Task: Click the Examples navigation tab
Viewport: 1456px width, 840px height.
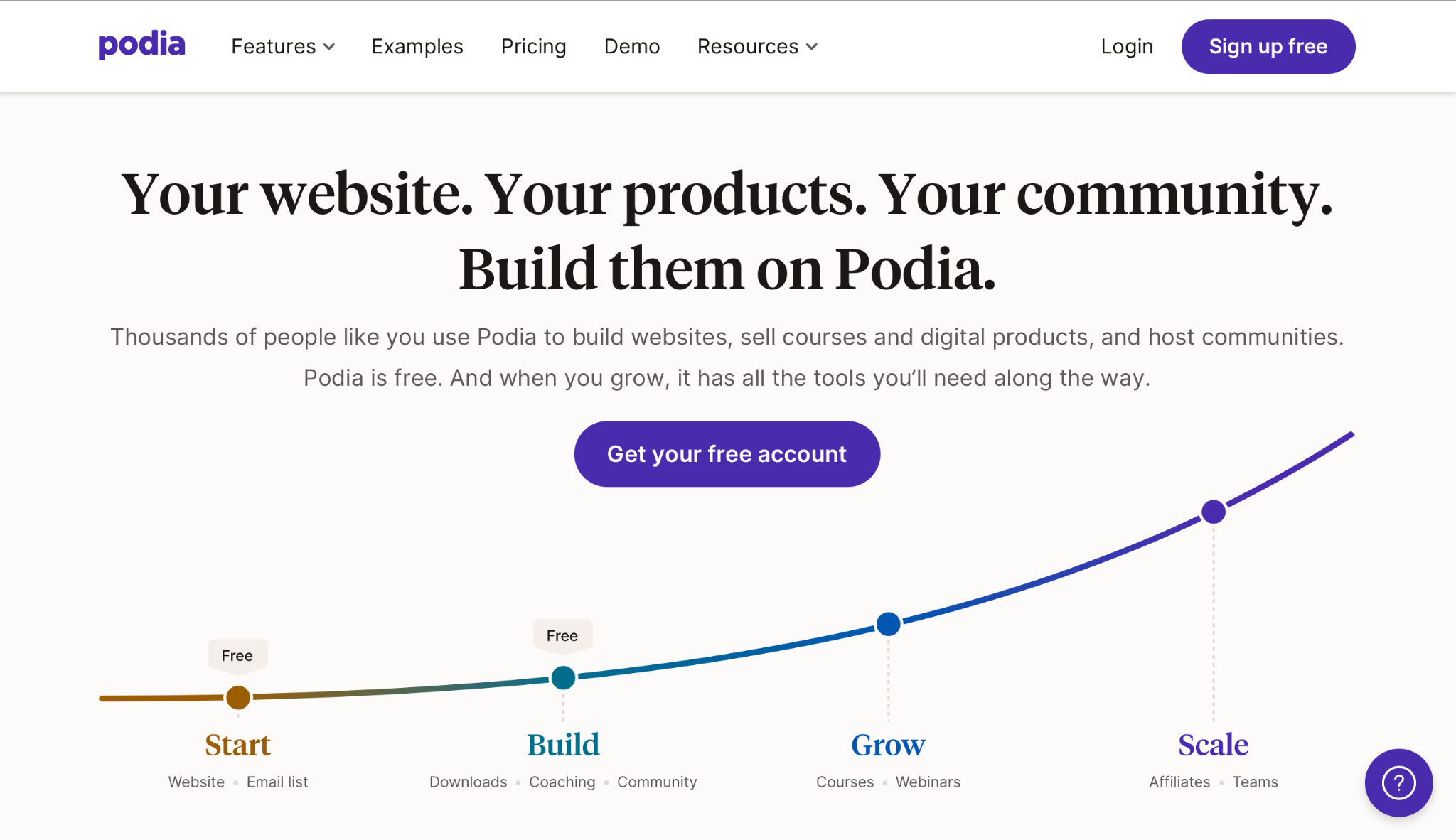Action: pyautogui.click(x=417, y=46)
